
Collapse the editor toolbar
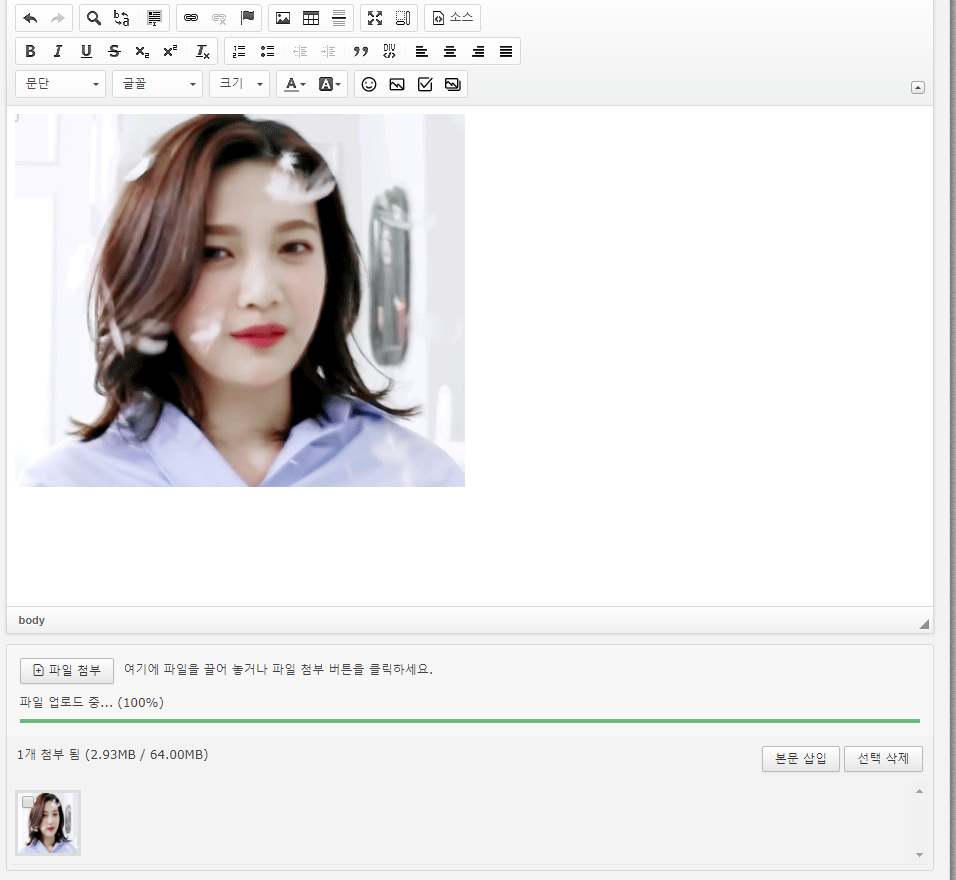pyautogui.click(x=918, y=88)
